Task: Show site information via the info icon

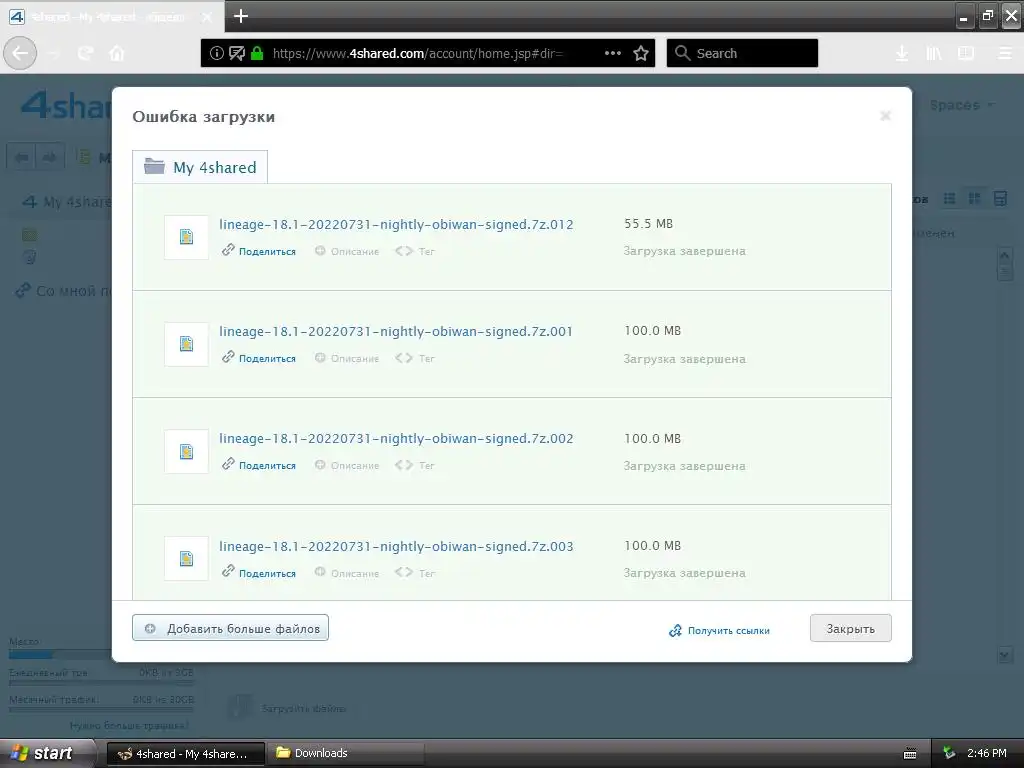Action: 216,53
